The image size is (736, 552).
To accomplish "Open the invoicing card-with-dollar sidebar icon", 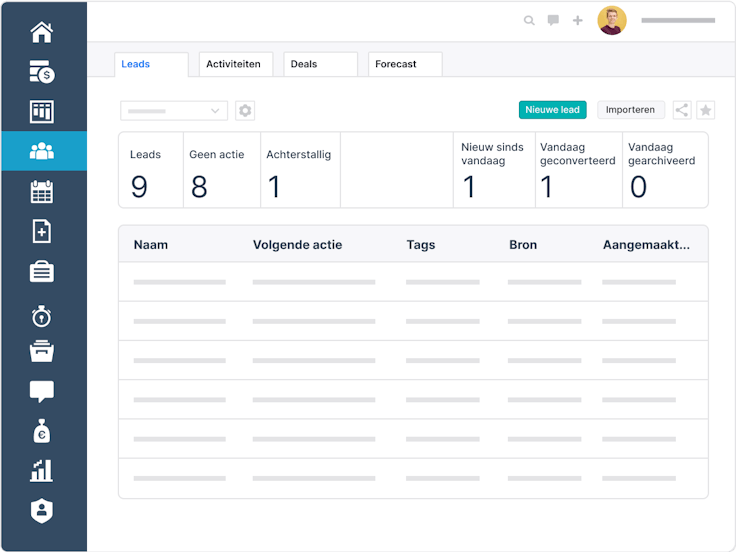I will [x=42, y=72].
